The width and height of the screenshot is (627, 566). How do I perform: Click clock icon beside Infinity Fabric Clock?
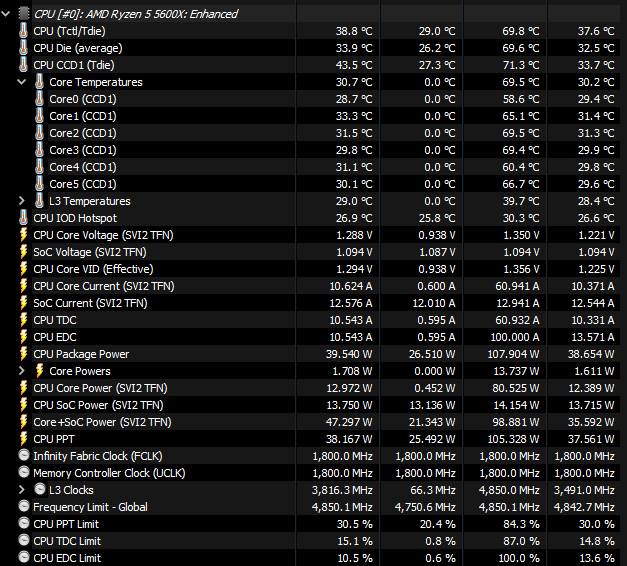pyautogui.click(x=24, y=455)
